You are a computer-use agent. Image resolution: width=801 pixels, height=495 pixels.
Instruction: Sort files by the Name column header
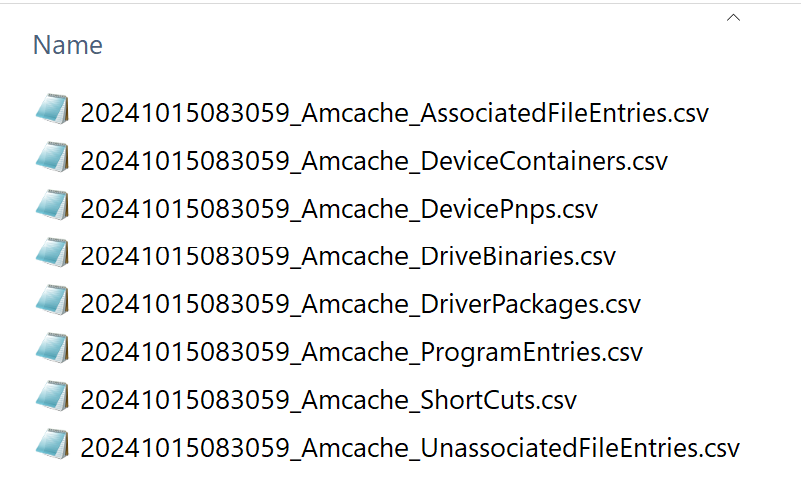pyautogui.click(x=68, y=45)
